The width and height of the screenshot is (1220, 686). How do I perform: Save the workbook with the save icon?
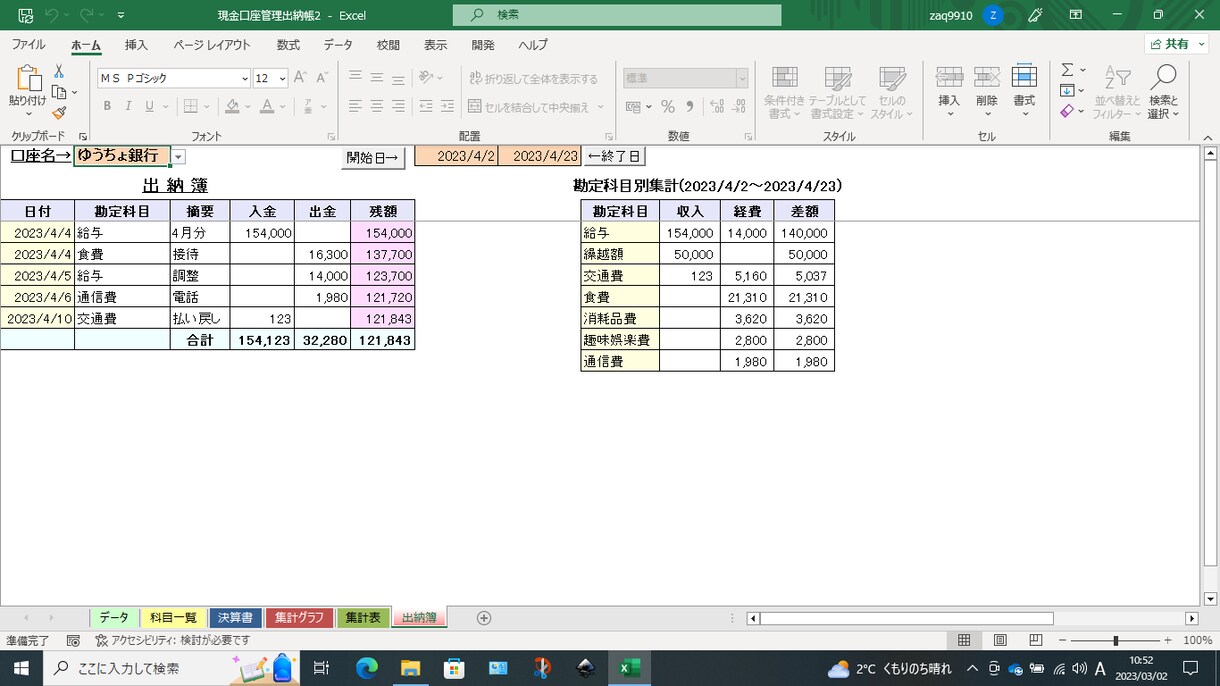[x=25, y=15]
